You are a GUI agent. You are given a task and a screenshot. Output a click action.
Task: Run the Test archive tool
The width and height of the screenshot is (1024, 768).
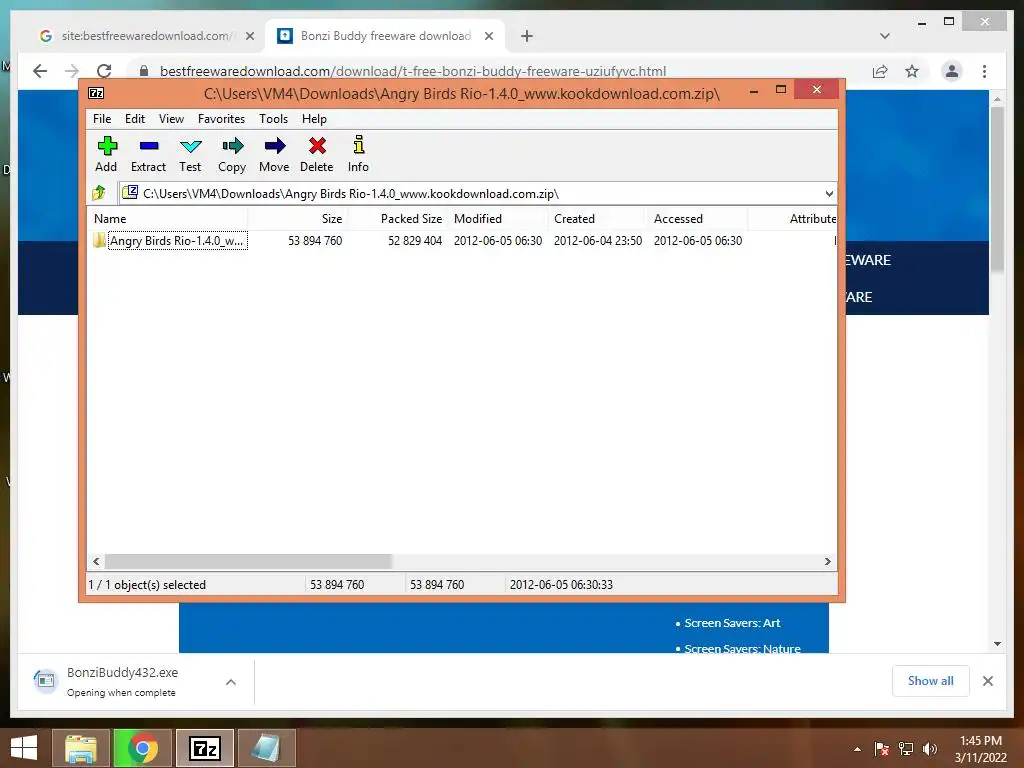[x=190, y=154]
